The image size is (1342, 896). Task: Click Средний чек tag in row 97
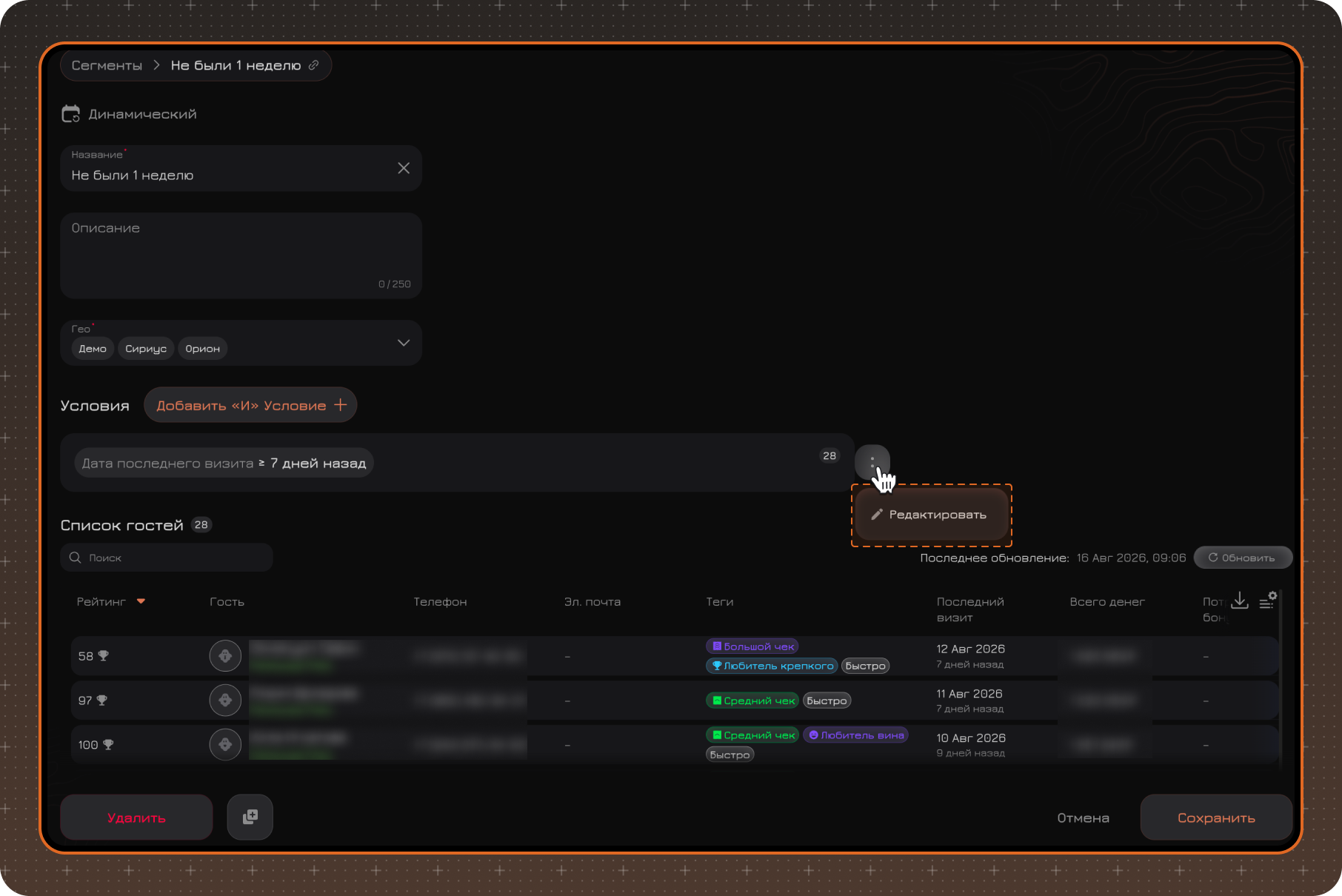[752, 701]
